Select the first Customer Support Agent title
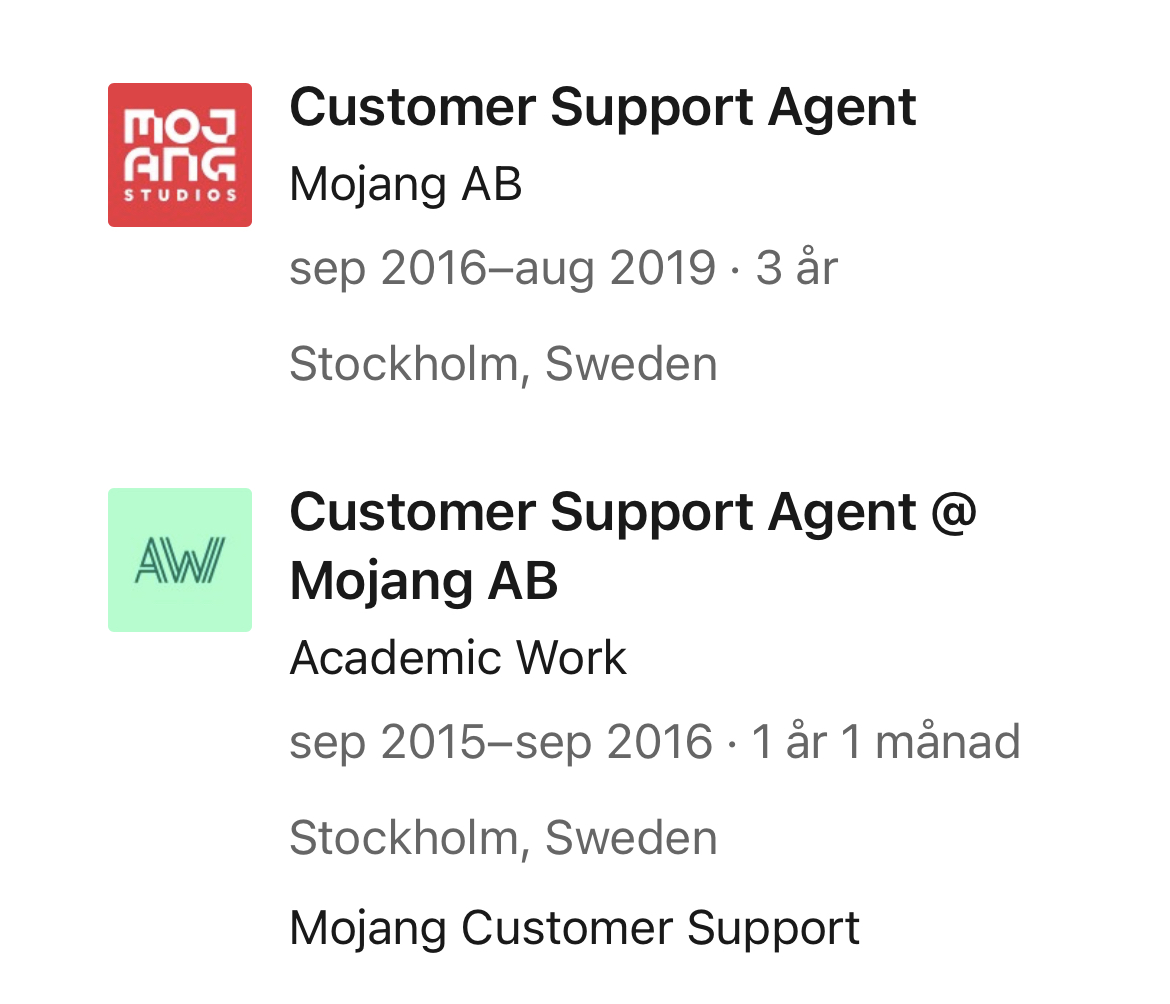Screen dimensions: 1170x1004 pos(603,109)
